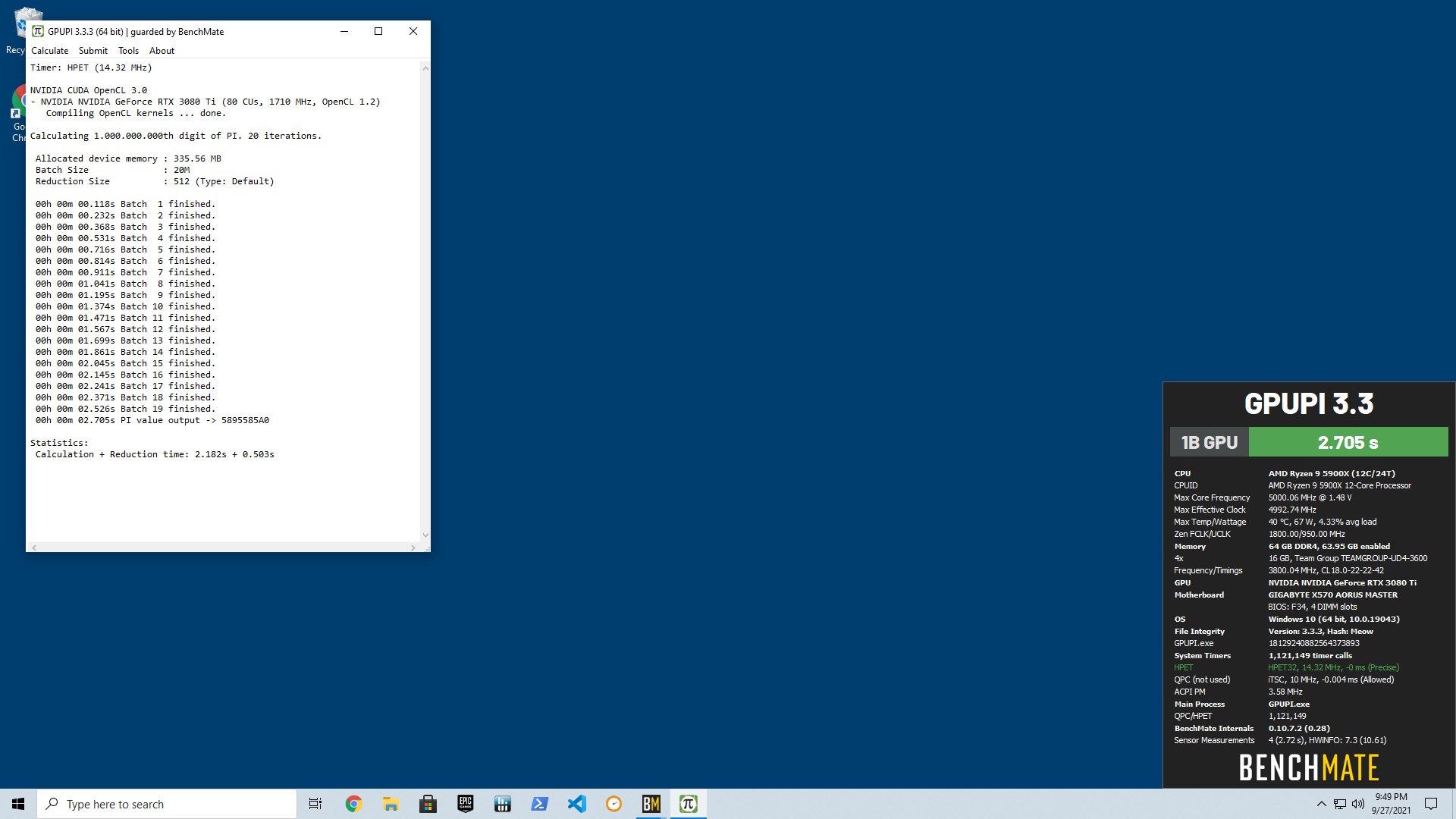The image size is (1456, 819).
Task: Open volume control in system tray
Action: coord(1358,804)
